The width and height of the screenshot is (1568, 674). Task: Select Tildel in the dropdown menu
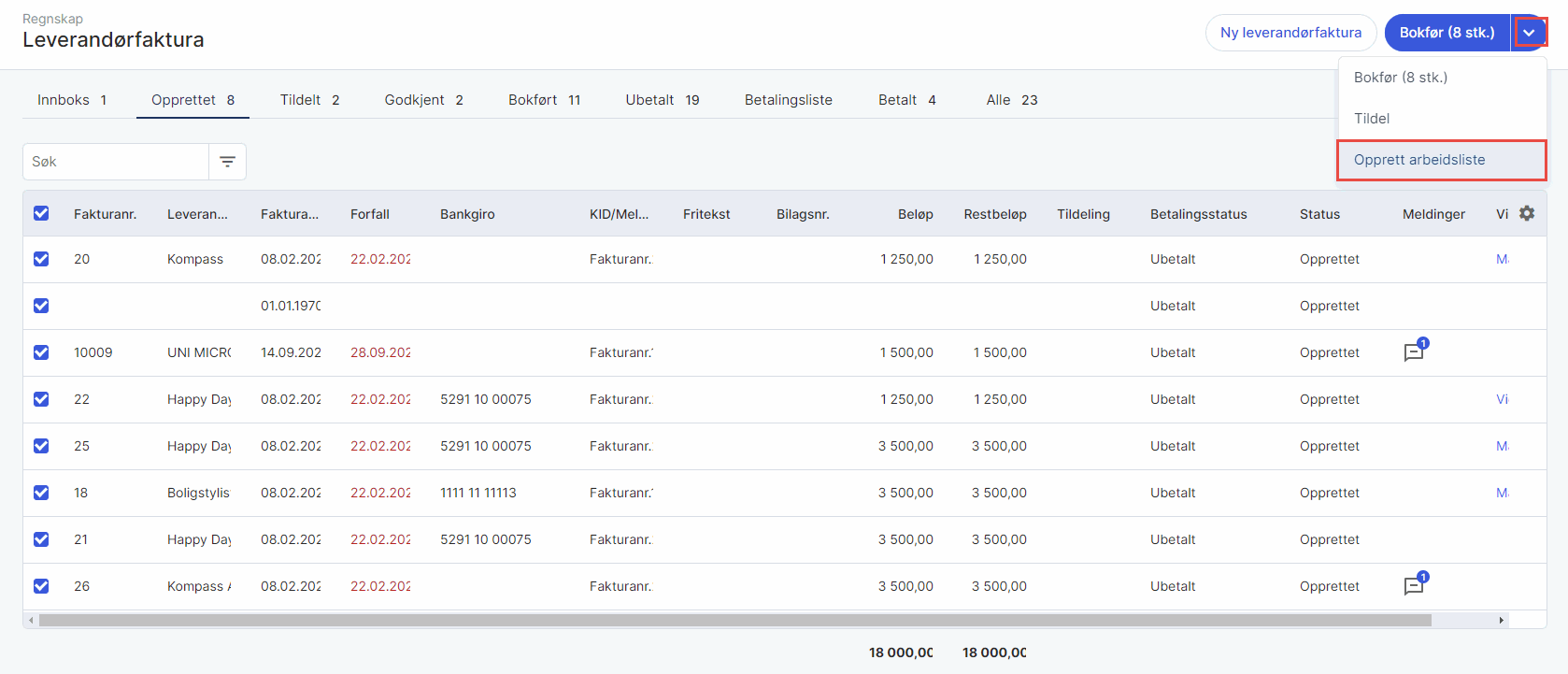[1372, 119]
